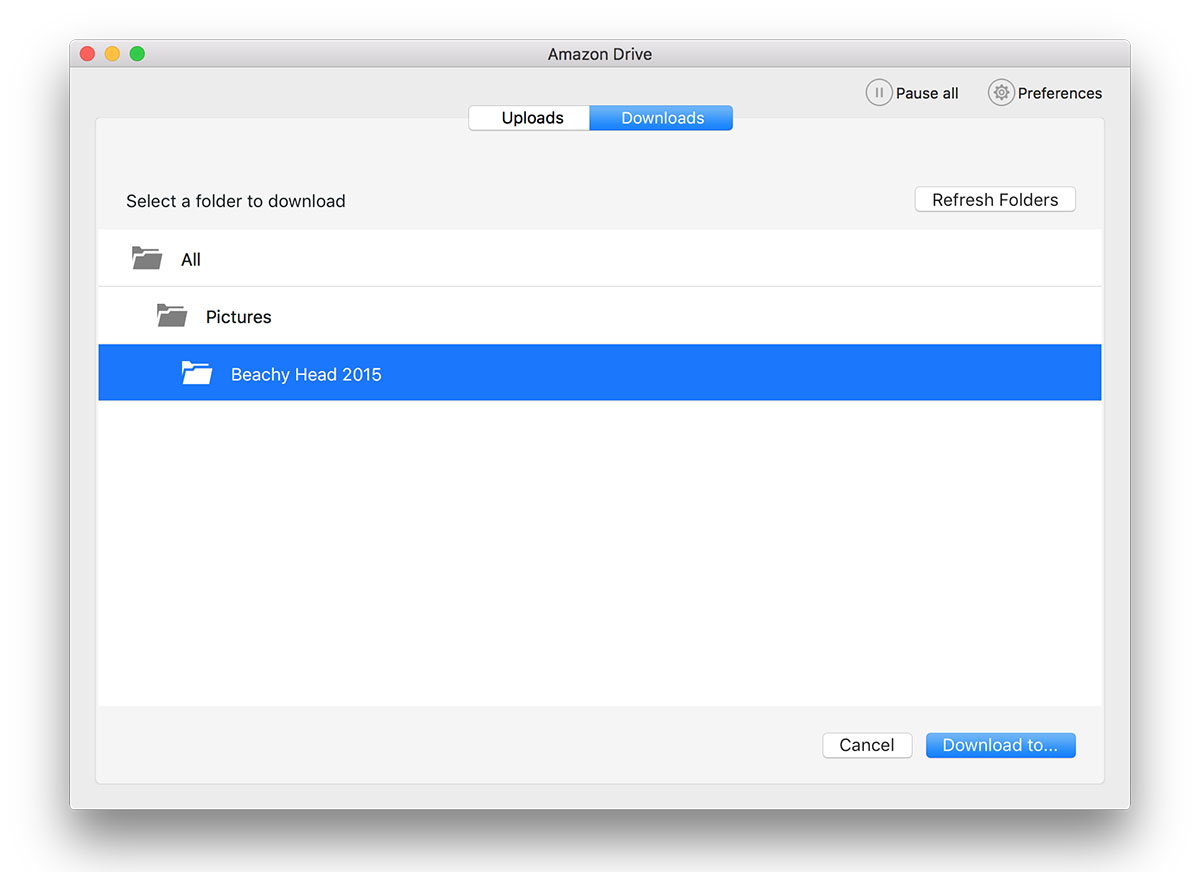Select the All folder name
Image resolution: width=1200 pixels, height=872 pixels.
(x=191, y=260)
